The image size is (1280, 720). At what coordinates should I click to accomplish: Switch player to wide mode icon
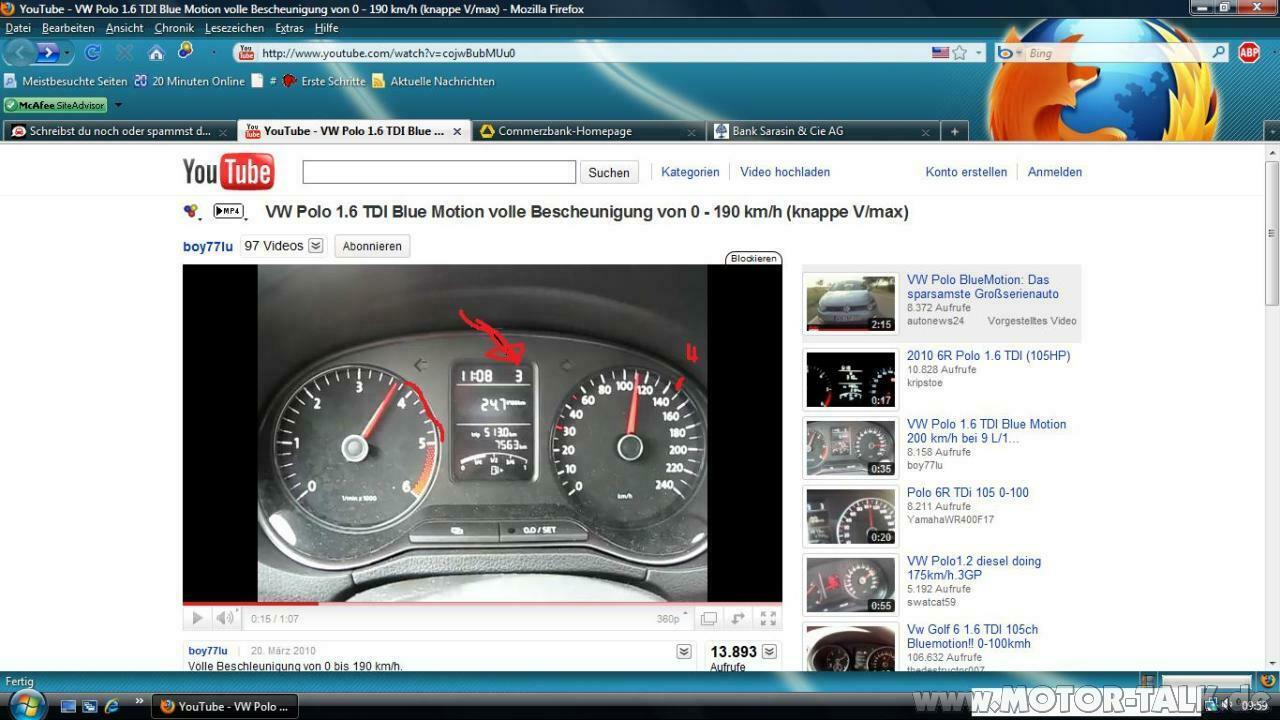pyautogui.click(x=708, y=619)
